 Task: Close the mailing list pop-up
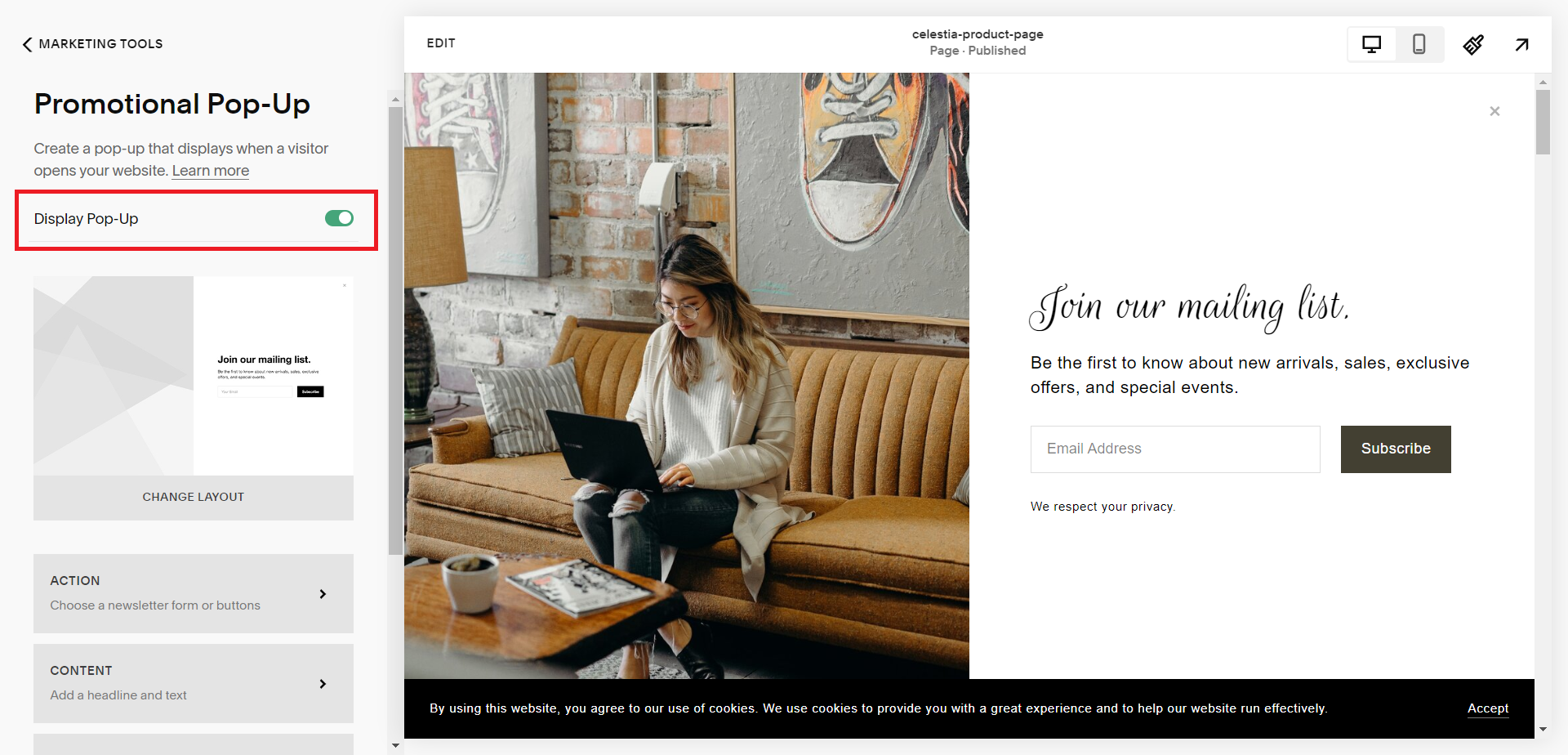coord(1494,111)
